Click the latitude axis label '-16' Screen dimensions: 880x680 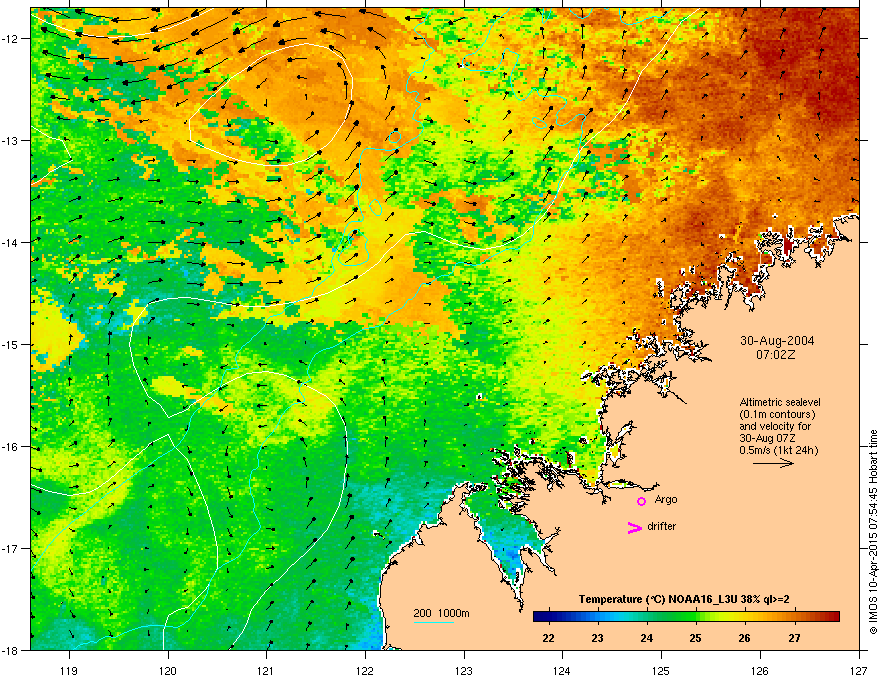point(10,447)
